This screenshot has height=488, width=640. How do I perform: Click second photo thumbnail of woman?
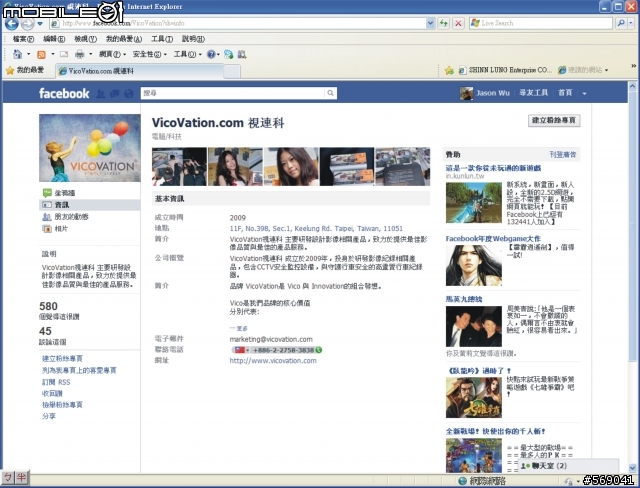coord(235,166)
